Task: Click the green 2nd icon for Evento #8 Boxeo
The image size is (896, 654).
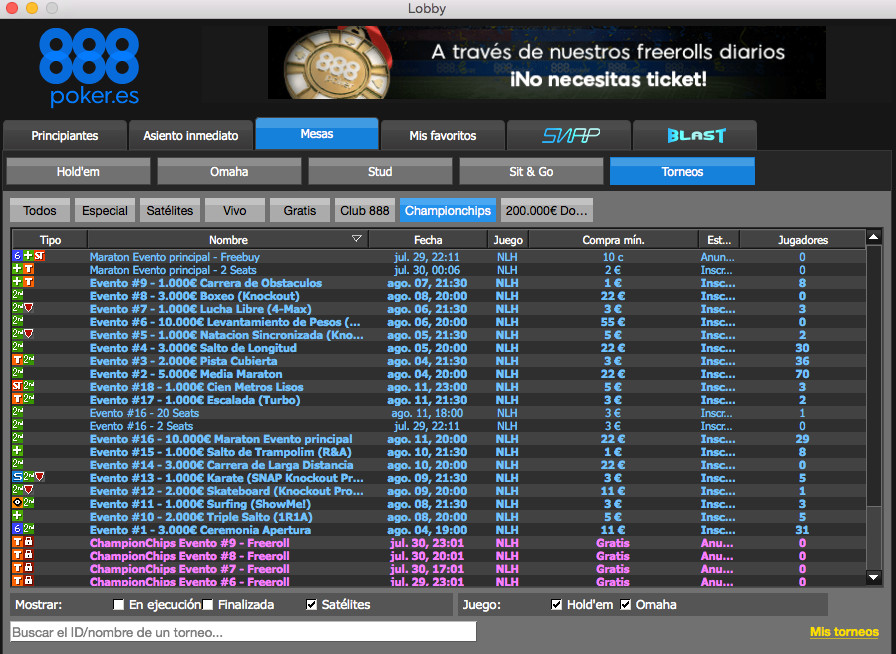Action: point(17,295)
